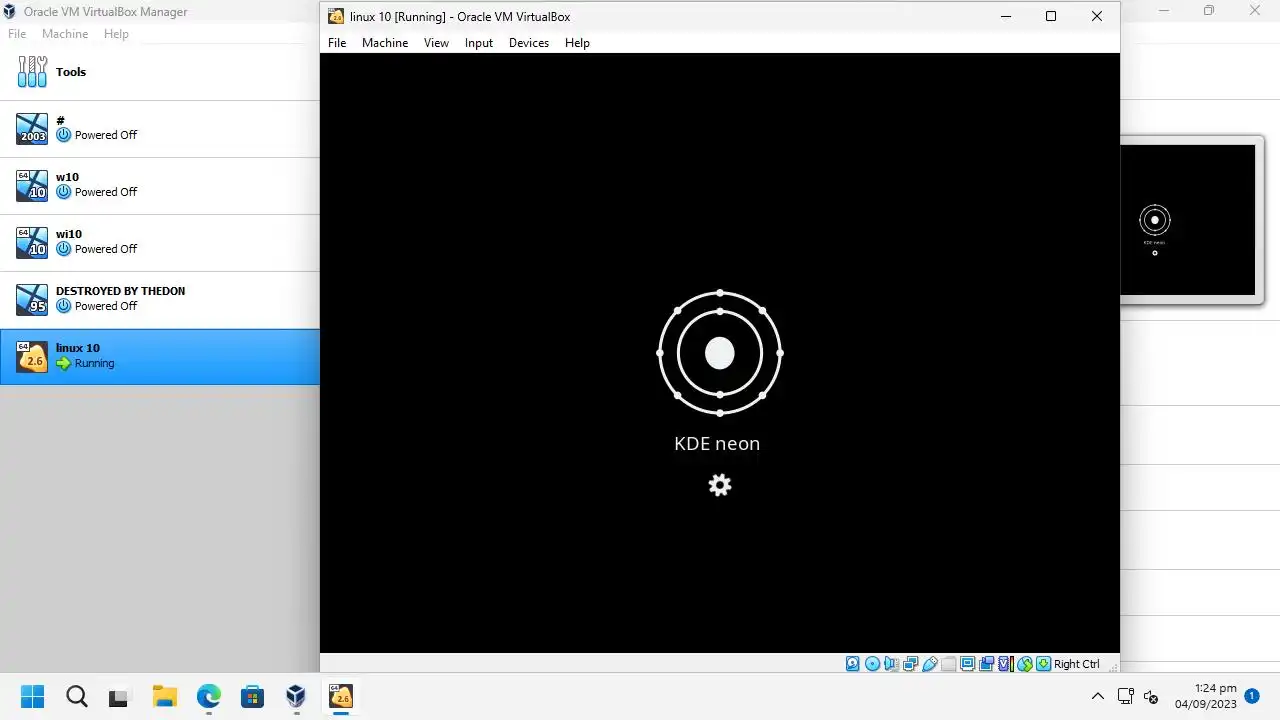Open the notification badge in system tray
Viewport: 1280px width, 720px height.
(x=1252, y=695)
